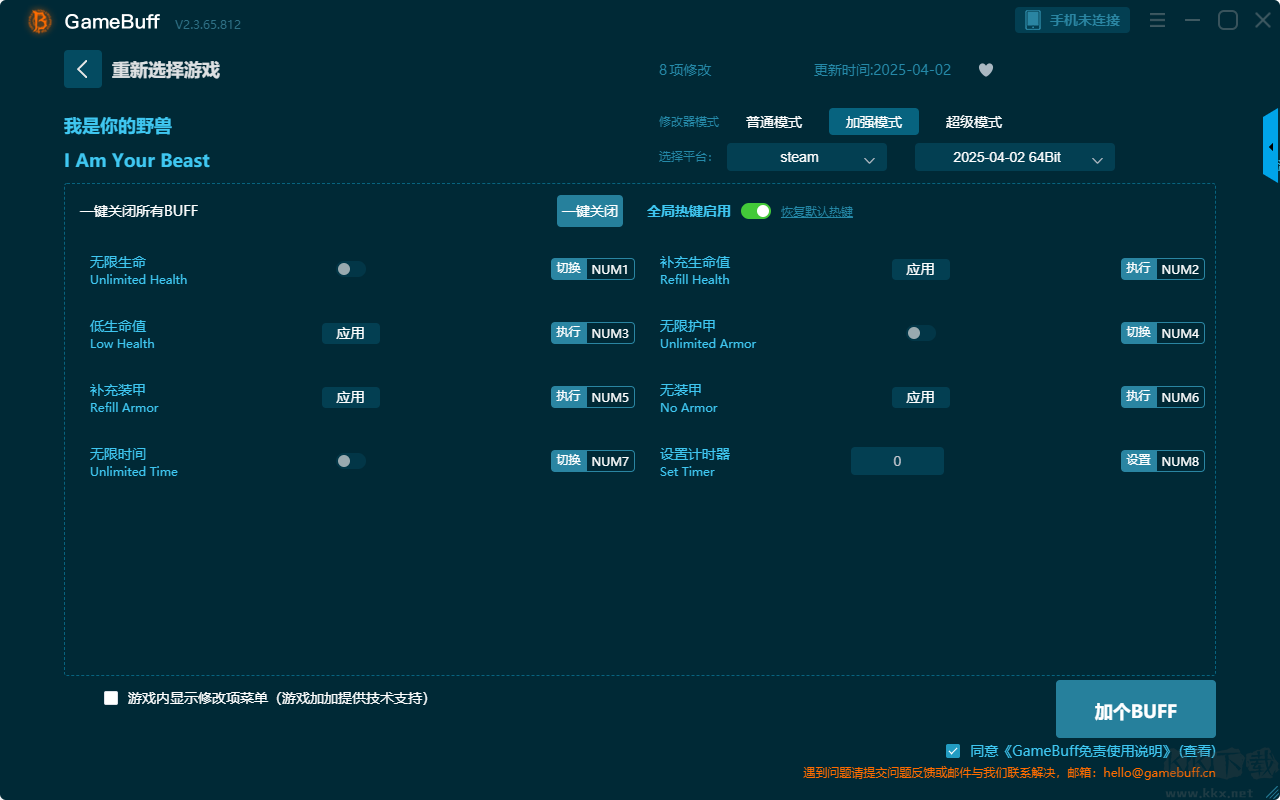Image resolution: width=1280 pixels, height=800 pixels.
Task: Select 普通模式 trainer mode tab
Action: [774, 122]
